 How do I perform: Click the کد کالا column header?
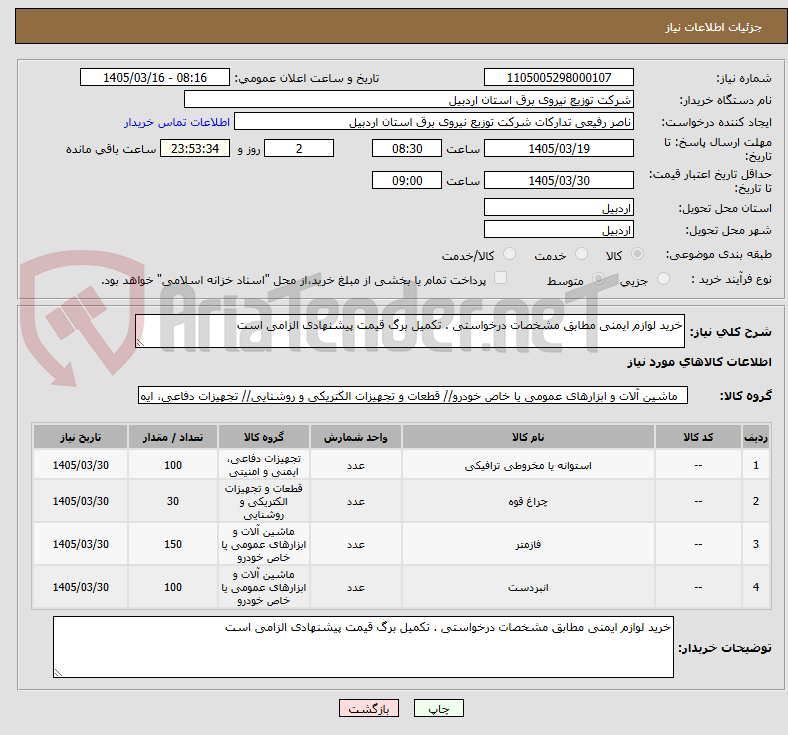(698, 437)
